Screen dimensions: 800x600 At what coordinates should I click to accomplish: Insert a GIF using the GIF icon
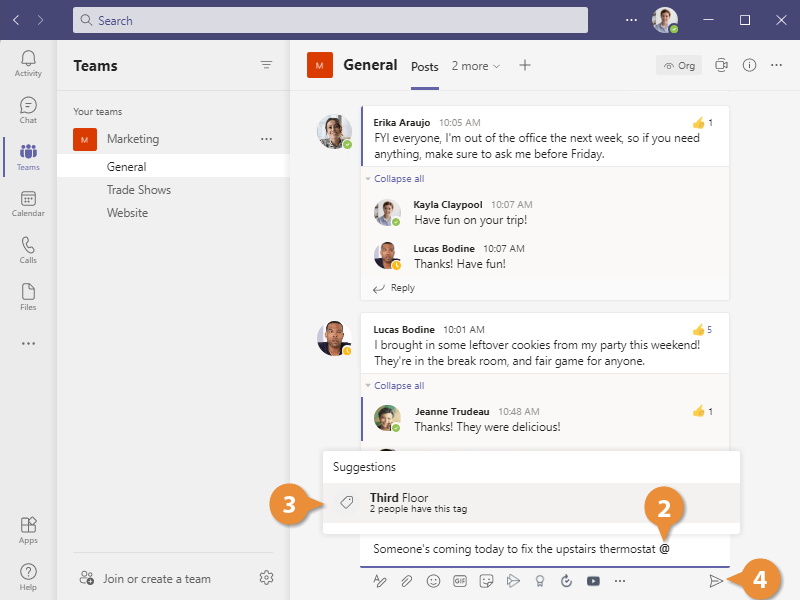click(460, 581)
